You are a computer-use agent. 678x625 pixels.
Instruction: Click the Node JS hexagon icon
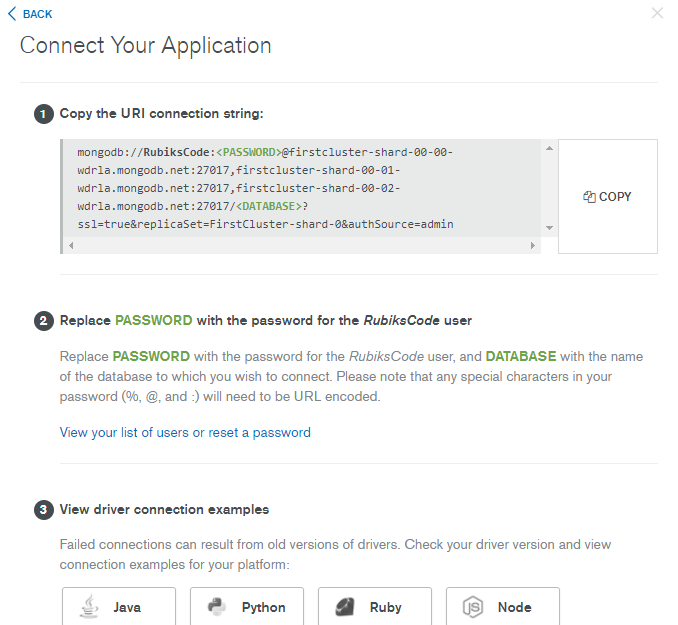[x=473, y=607]
